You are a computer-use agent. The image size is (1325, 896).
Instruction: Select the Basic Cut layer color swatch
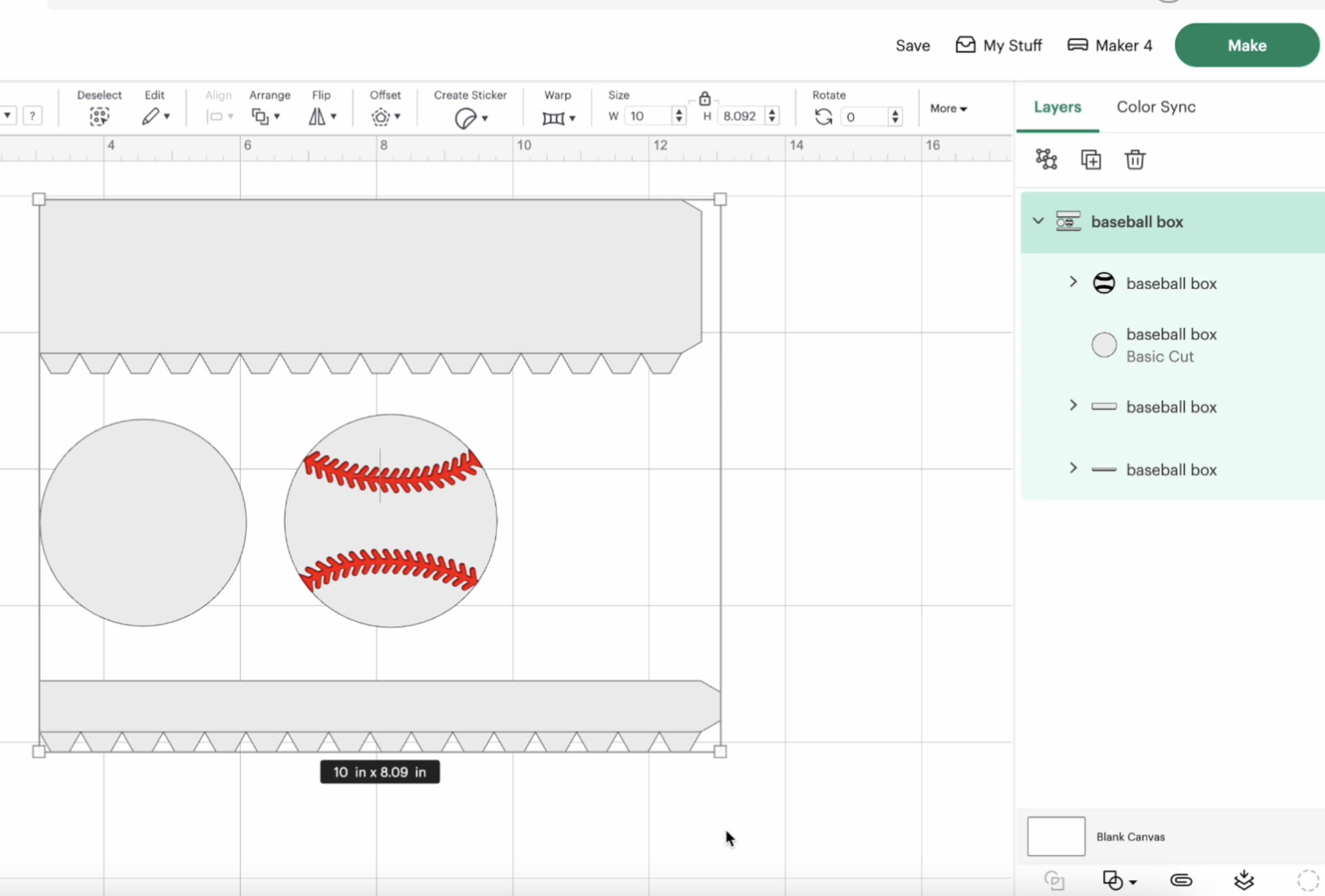click(x=1103, y=344)
